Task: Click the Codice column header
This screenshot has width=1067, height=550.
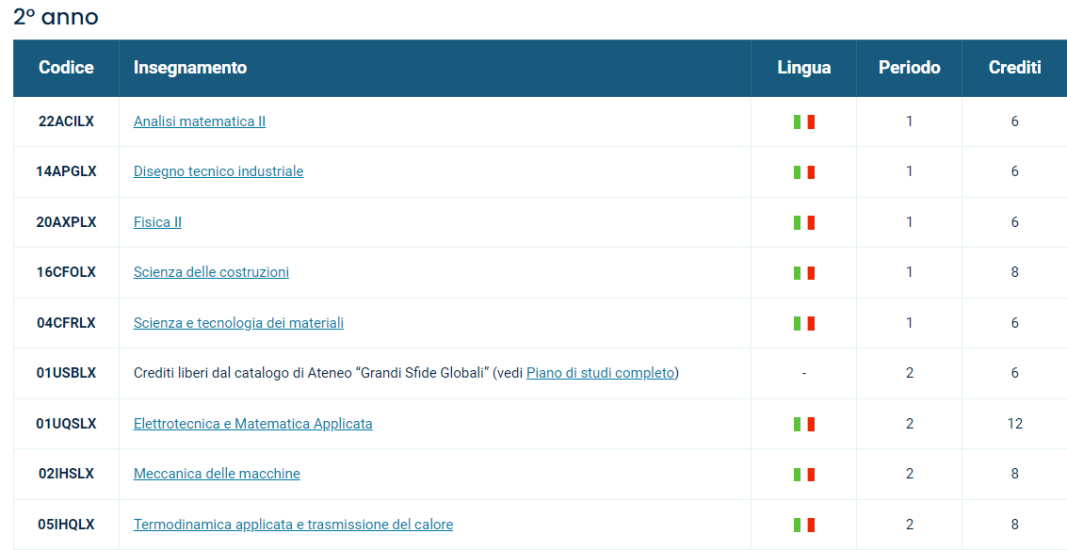Action: 66,68
